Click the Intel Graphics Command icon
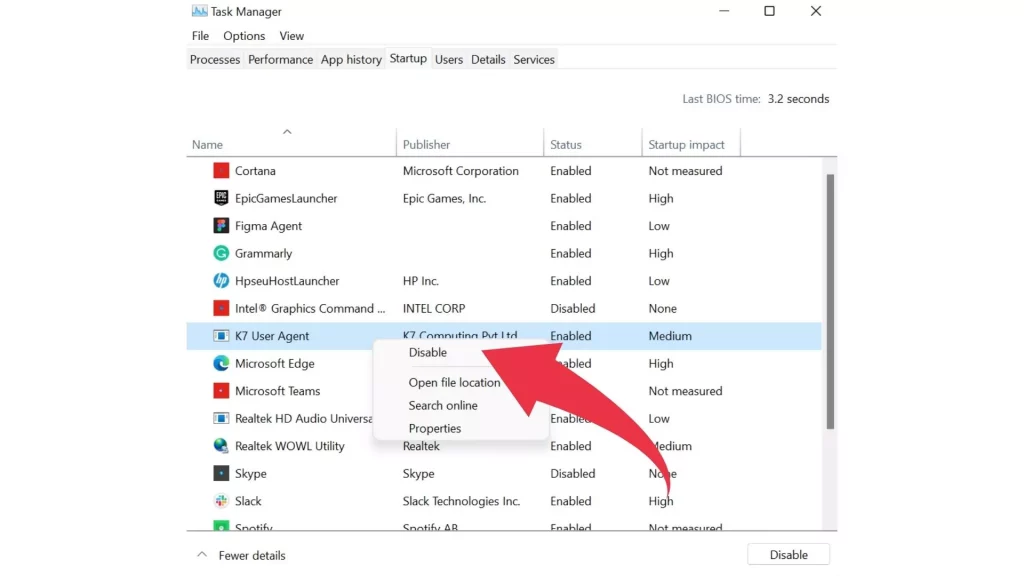This screenshot has height=576, width=1024. pos(221,308)
